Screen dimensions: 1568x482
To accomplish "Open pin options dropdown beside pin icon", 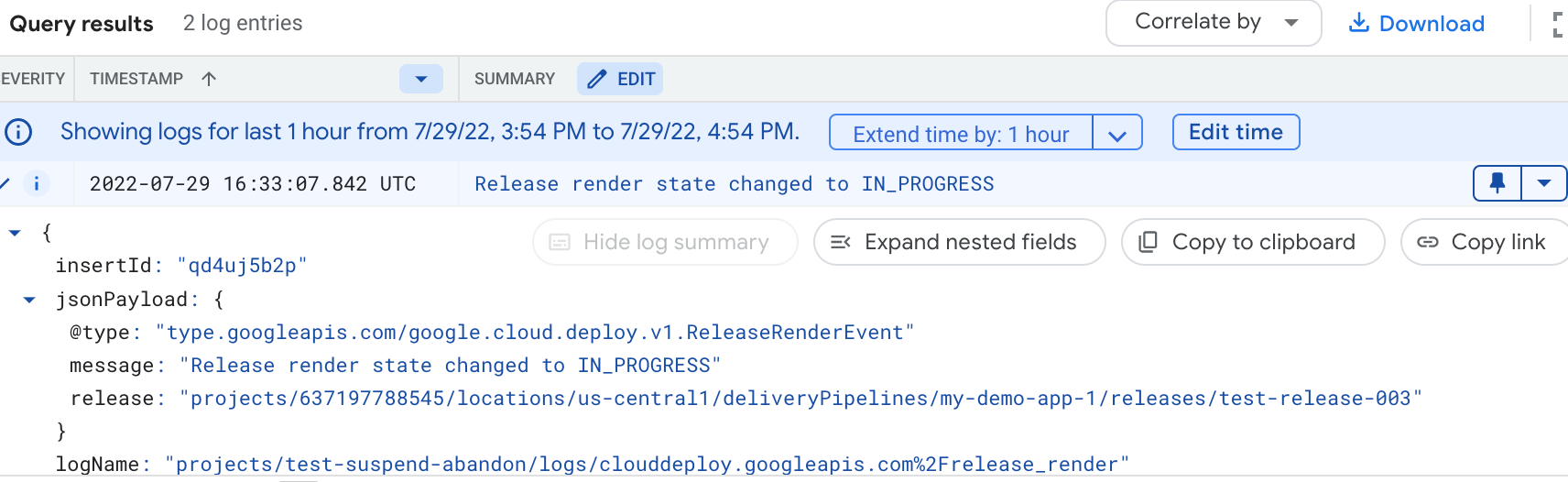I will pos(1544,183).
